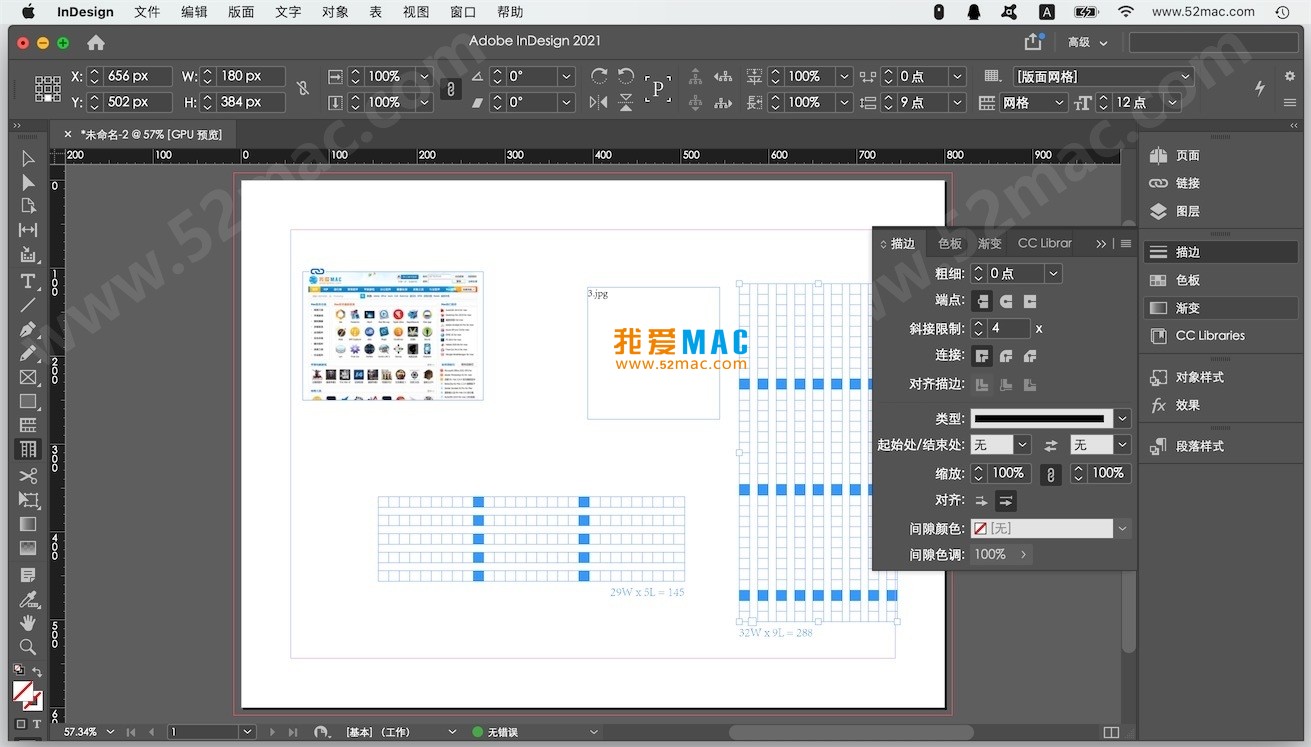Screen dimensions: 1311x747
Task: Toggle constrain width and height proportions
Action: pyautogui.click(x=303, y=89)
